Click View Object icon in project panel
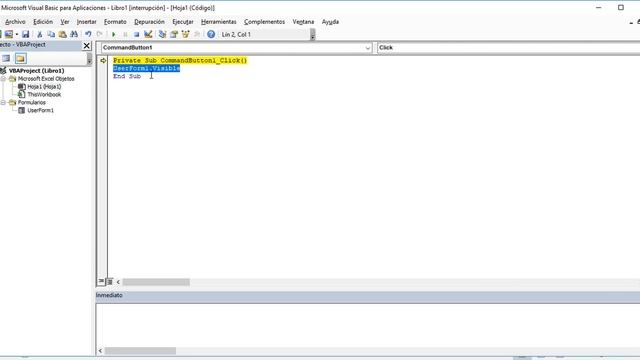640x360 pixels. pos(6,58)
